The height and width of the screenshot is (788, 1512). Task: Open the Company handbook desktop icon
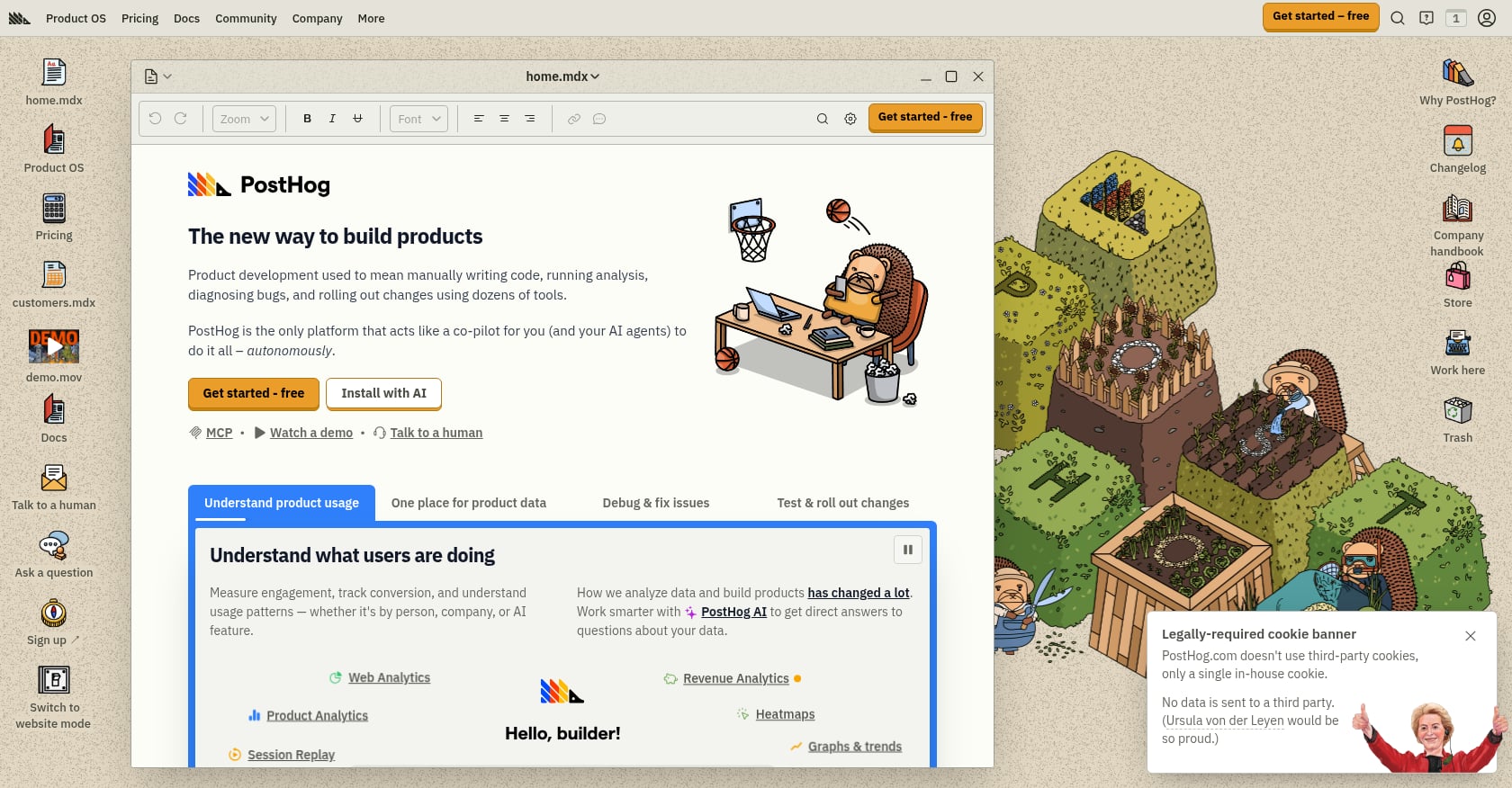coord(1458,225)
